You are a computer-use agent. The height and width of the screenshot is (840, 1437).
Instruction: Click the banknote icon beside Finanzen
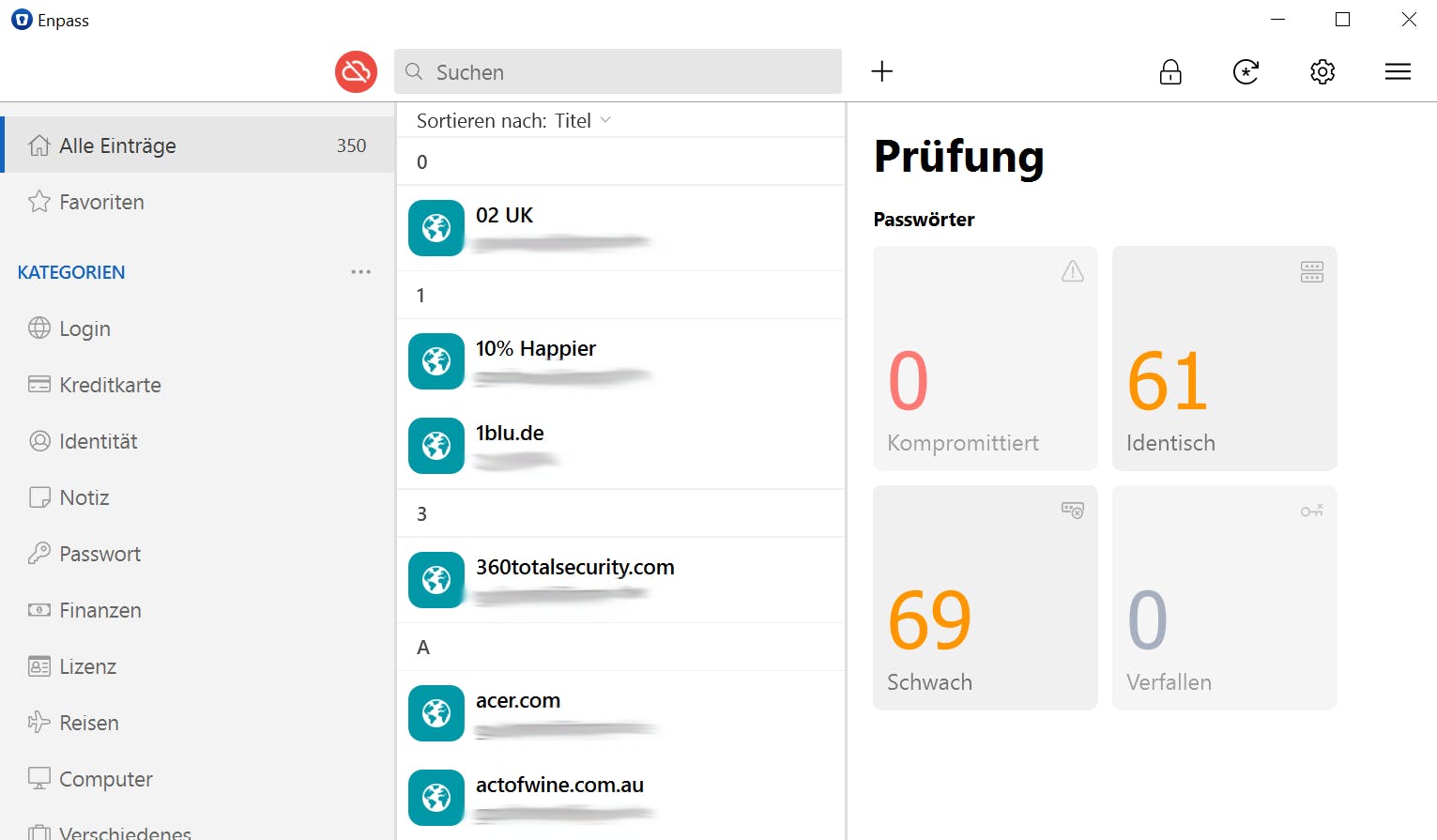(x=39, y=610)
